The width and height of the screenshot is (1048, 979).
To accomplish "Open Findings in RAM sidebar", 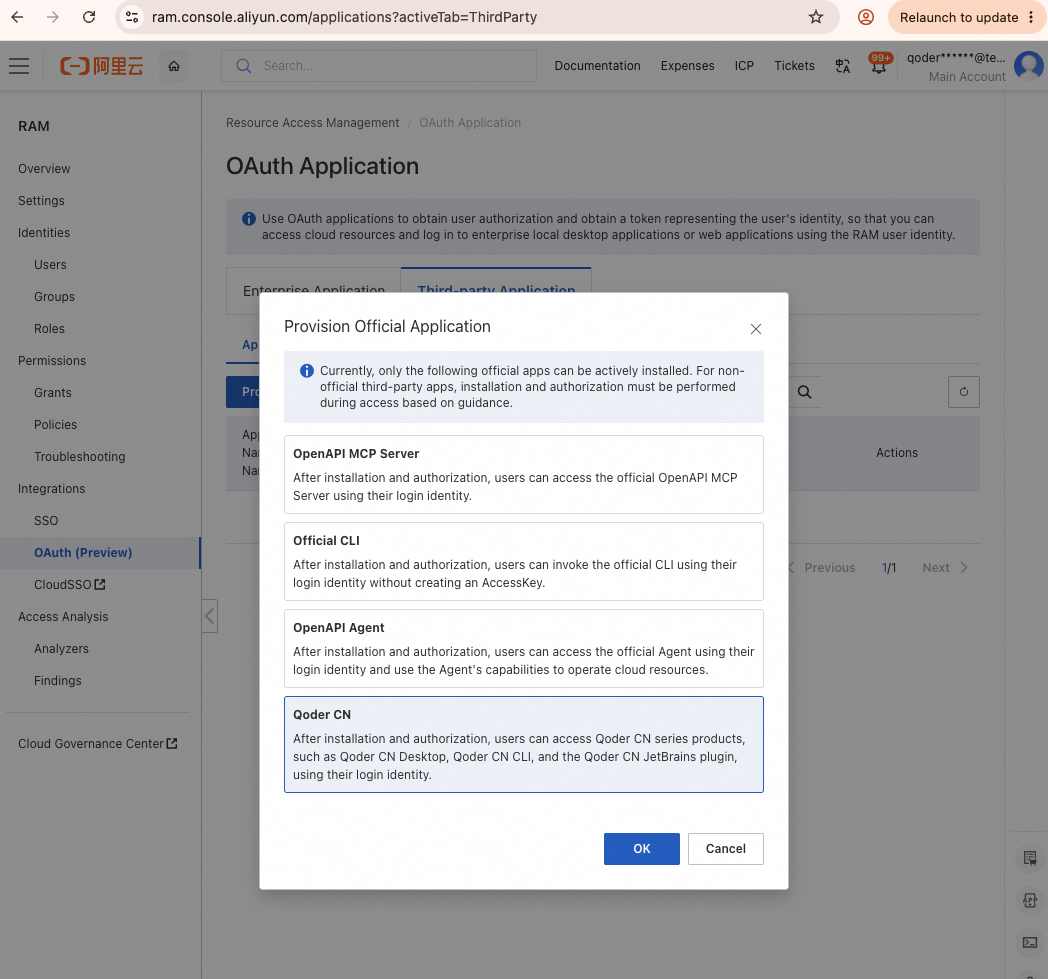I will pos(57,681).
